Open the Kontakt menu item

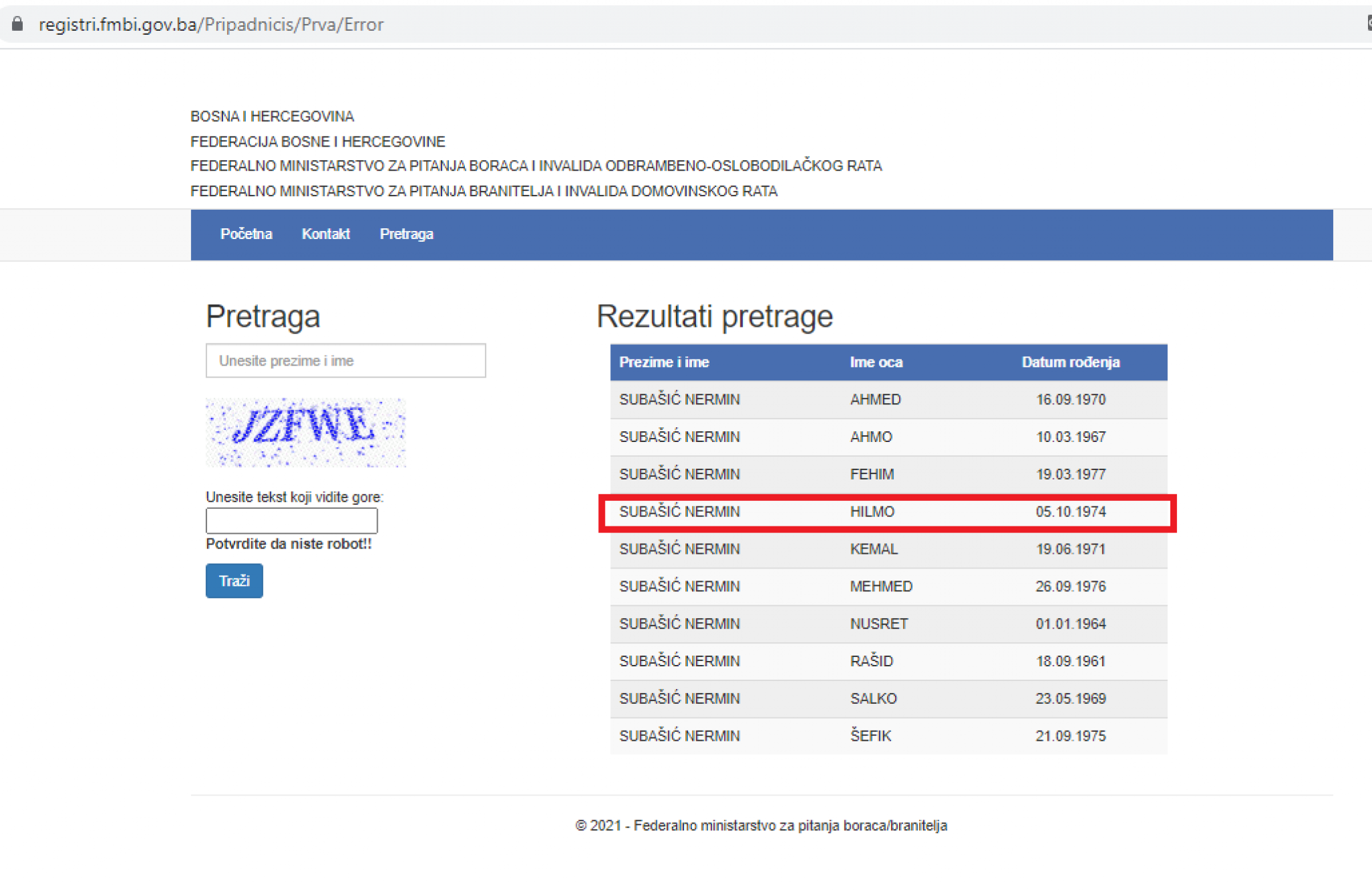[326, 234]
